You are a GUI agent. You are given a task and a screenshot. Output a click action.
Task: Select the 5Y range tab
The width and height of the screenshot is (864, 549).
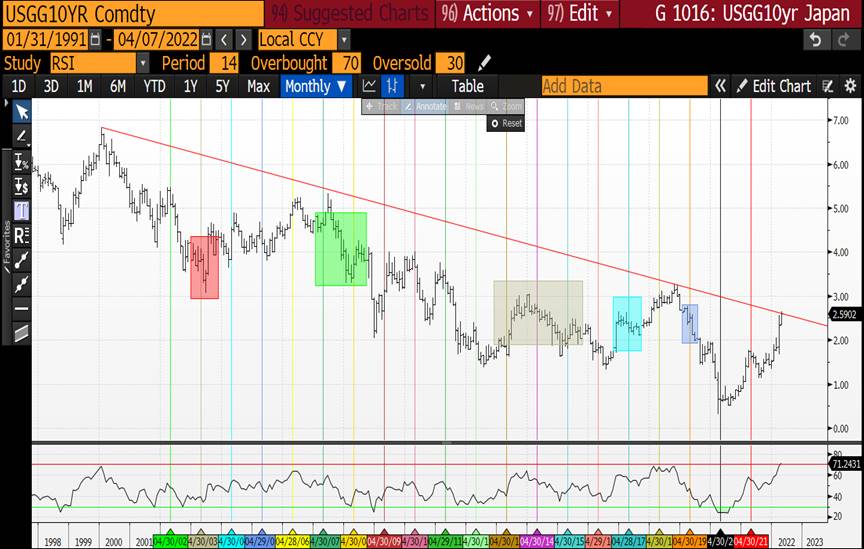[x=223, y=86]
